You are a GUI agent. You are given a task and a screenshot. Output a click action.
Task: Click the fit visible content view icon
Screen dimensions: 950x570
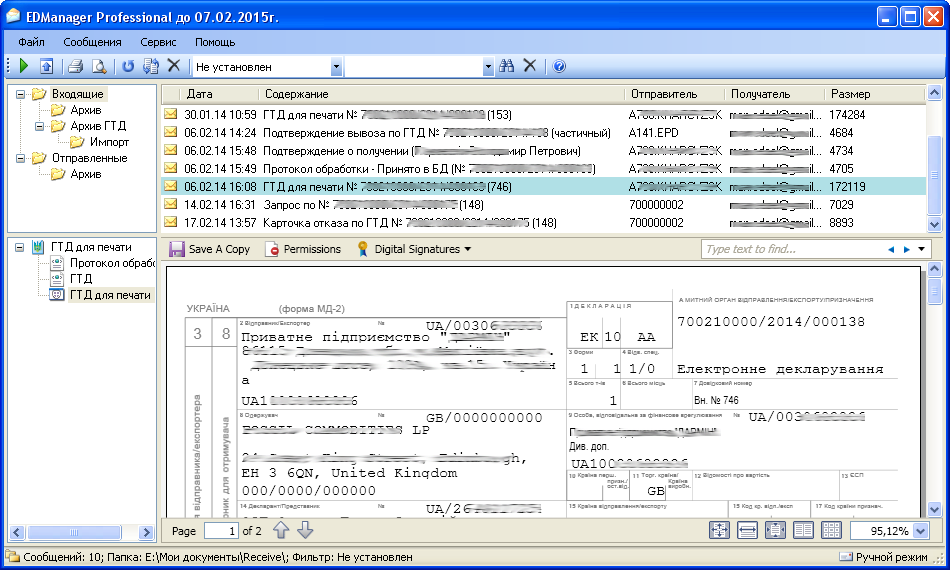775,531
